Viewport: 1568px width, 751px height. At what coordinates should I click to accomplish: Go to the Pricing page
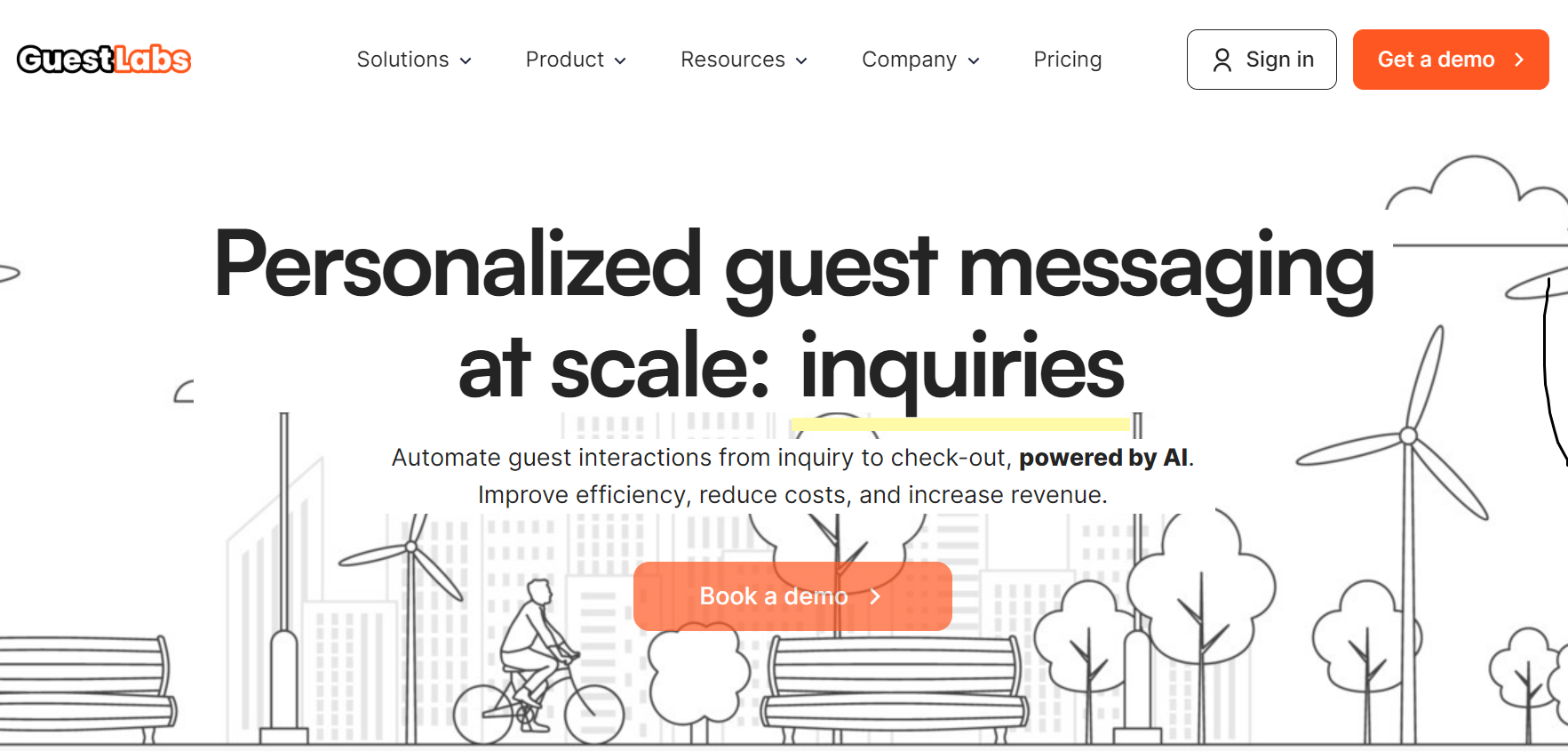click(1067, 60)
